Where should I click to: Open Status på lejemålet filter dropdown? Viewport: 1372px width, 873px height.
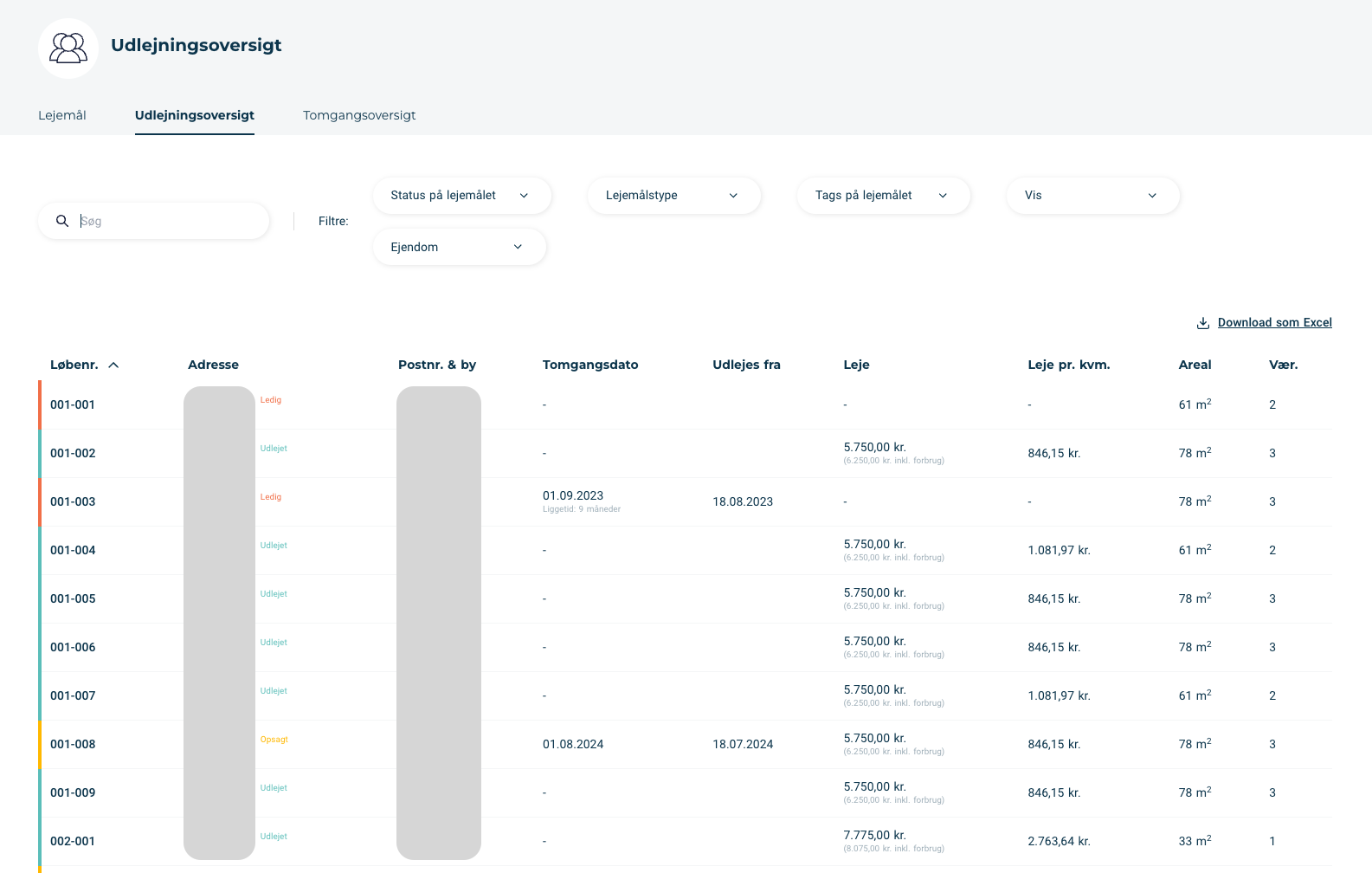point(461,196)
